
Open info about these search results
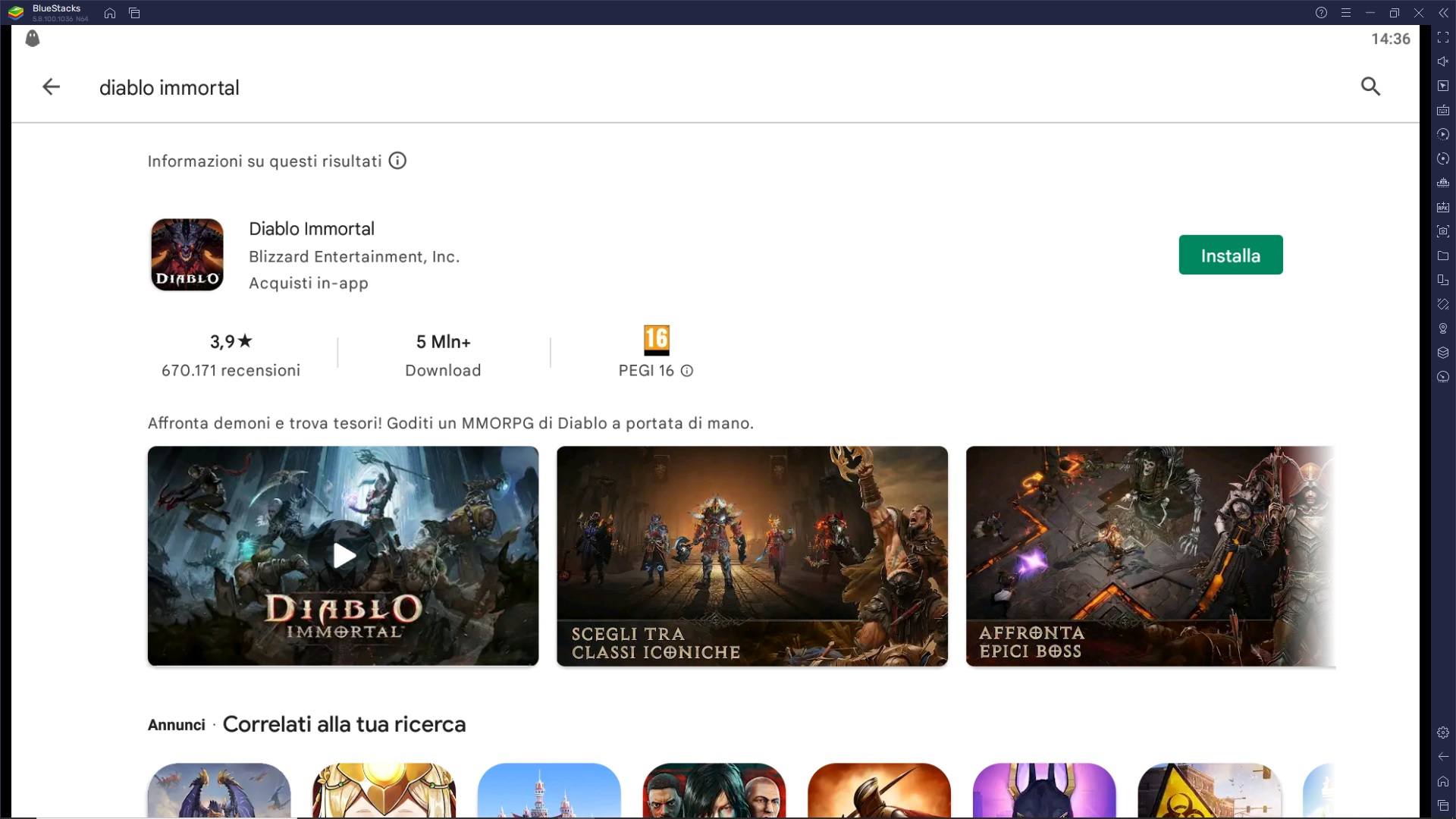pyautogui.click(x=397, y=161)
